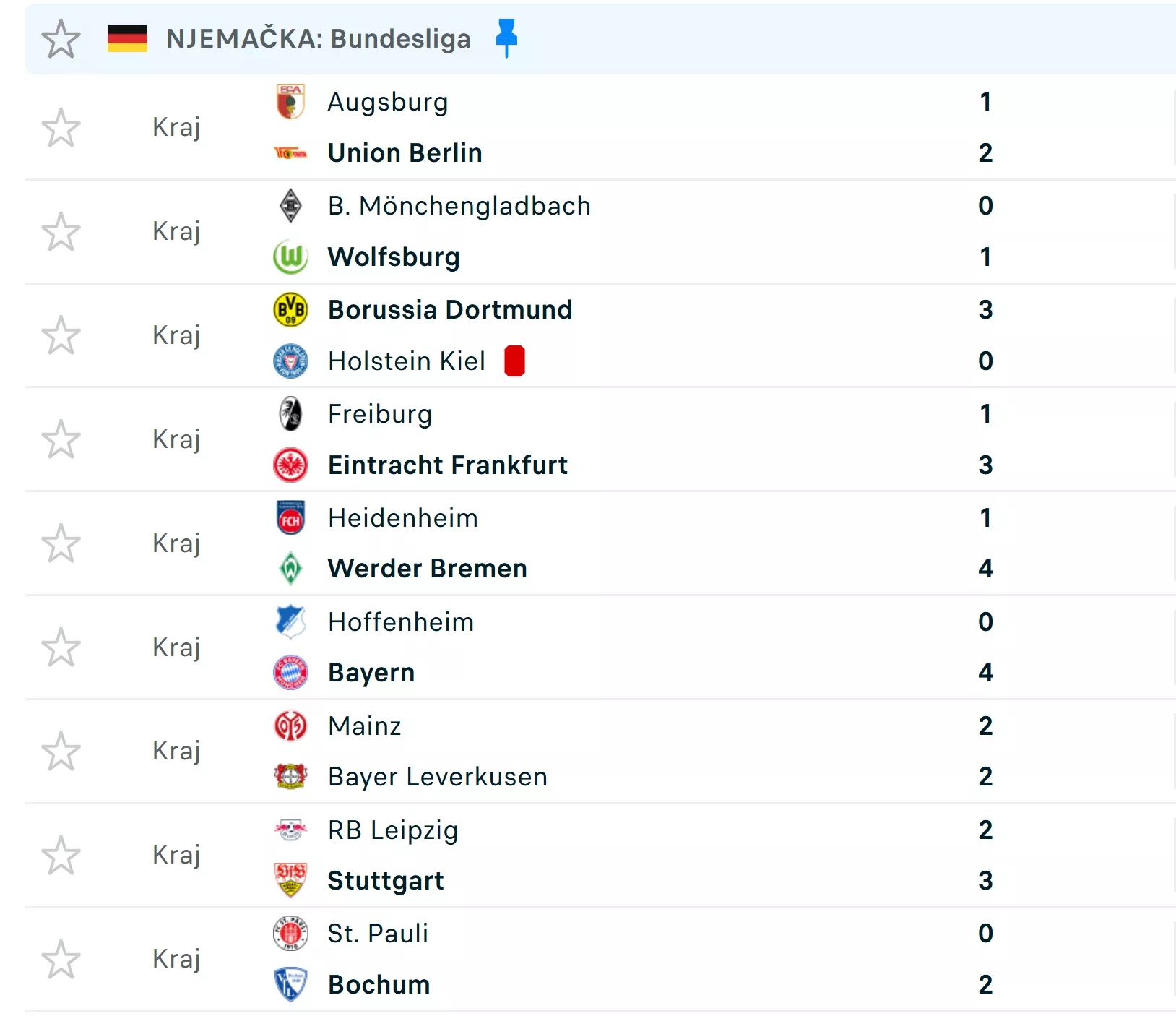This screenshot has height=1016, width=1176.
Task: Click the Kraj status of Freiburg match
Action: [176, 439]
